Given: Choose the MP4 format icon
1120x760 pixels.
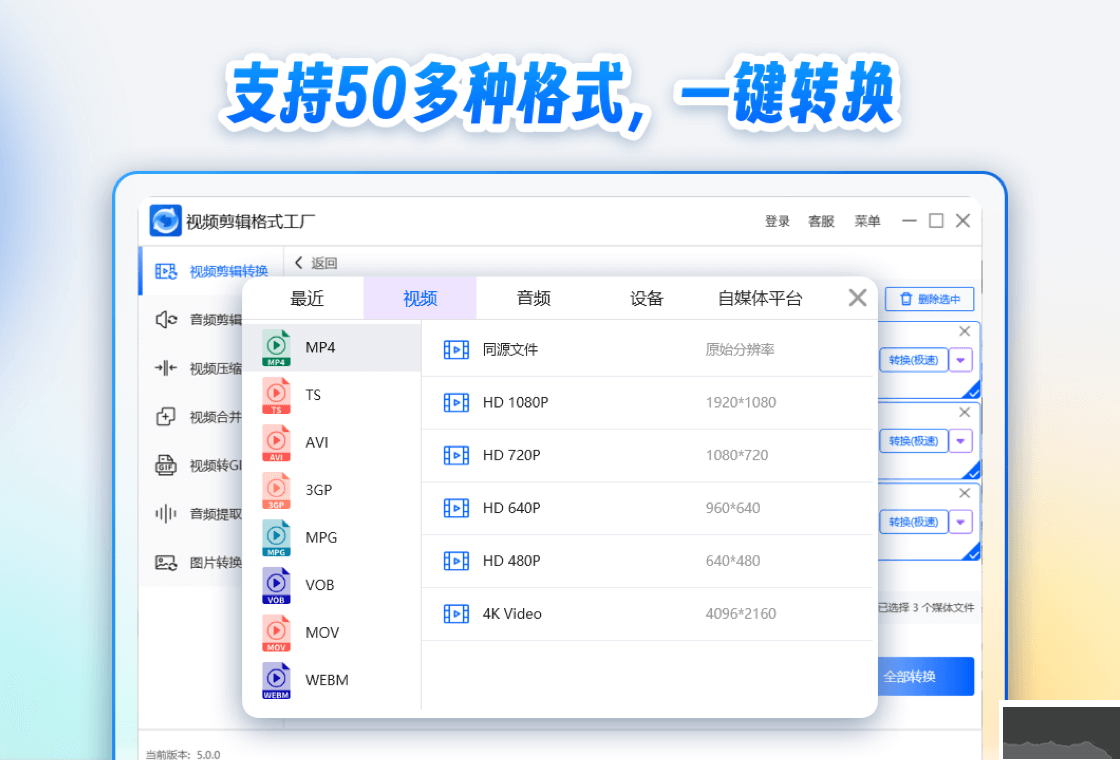Looking at the screenshot, I should pos(276,347).
